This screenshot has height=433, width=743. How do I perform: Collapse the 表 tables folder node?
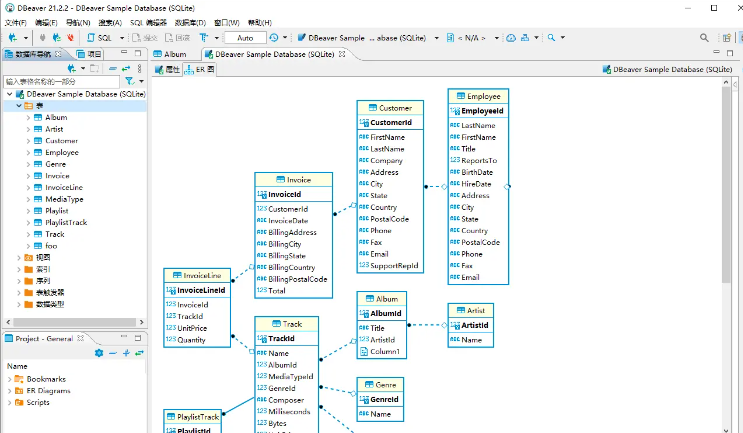[x=19, y=106]
